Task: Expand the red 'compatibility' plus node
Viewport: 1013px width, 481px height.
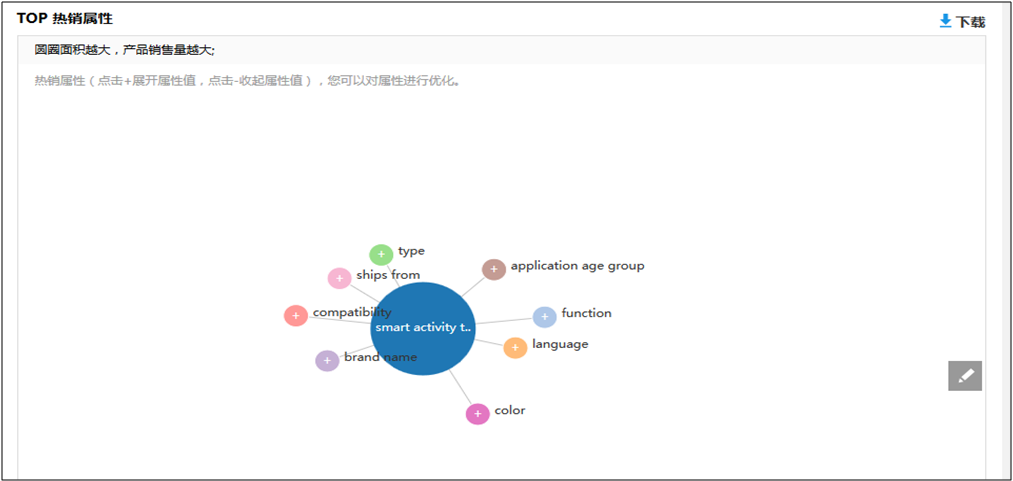Action: [x=296, y=316]
